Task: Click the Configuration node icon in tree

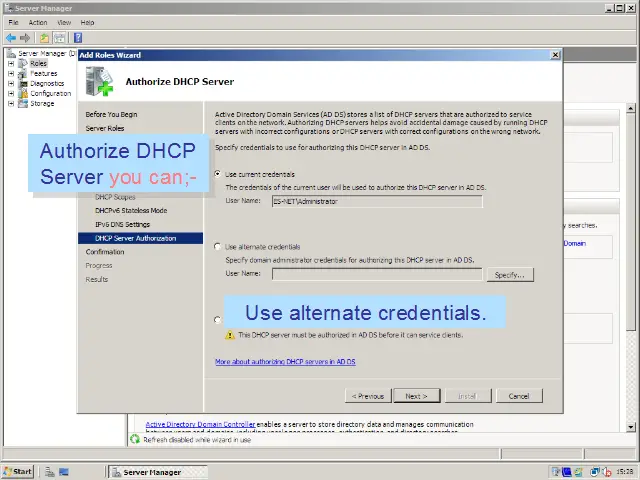Action: pos(23,93)
